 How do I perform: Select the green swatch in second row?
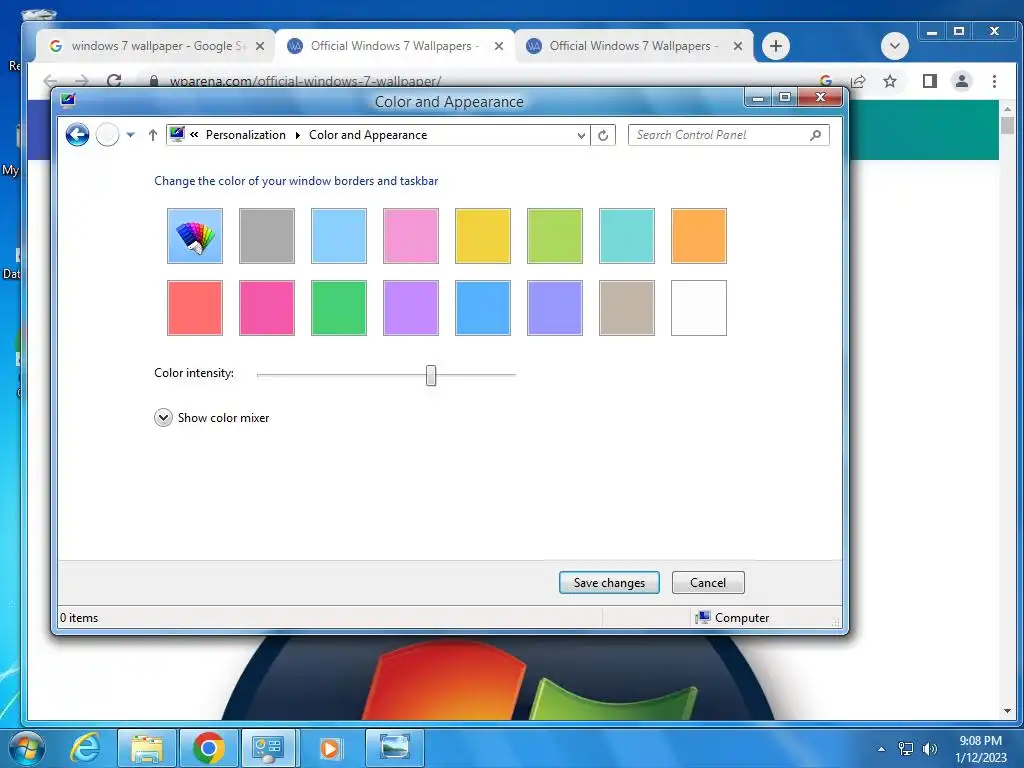(x=339, y=308)
